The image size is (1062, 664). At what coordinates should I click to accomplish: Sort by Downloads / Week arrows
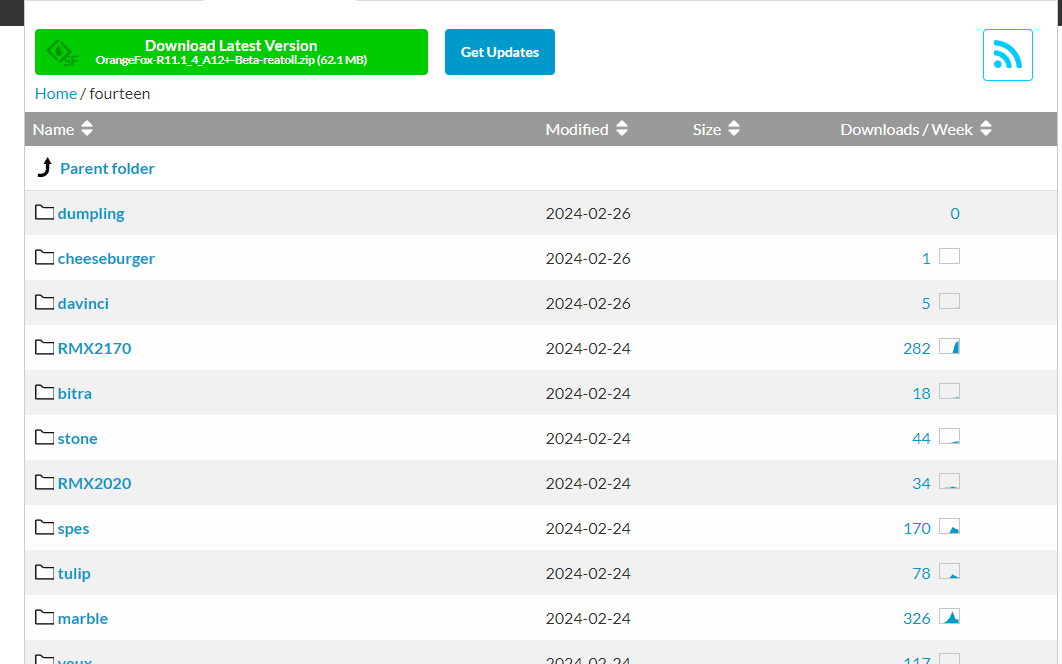point(985,129)
